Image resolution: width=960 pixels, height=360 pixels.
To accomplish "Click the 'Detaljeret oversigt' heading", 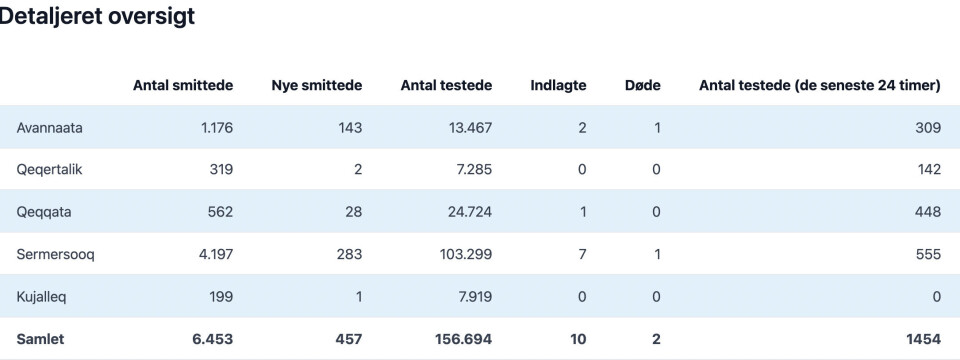I will (97, 16).
